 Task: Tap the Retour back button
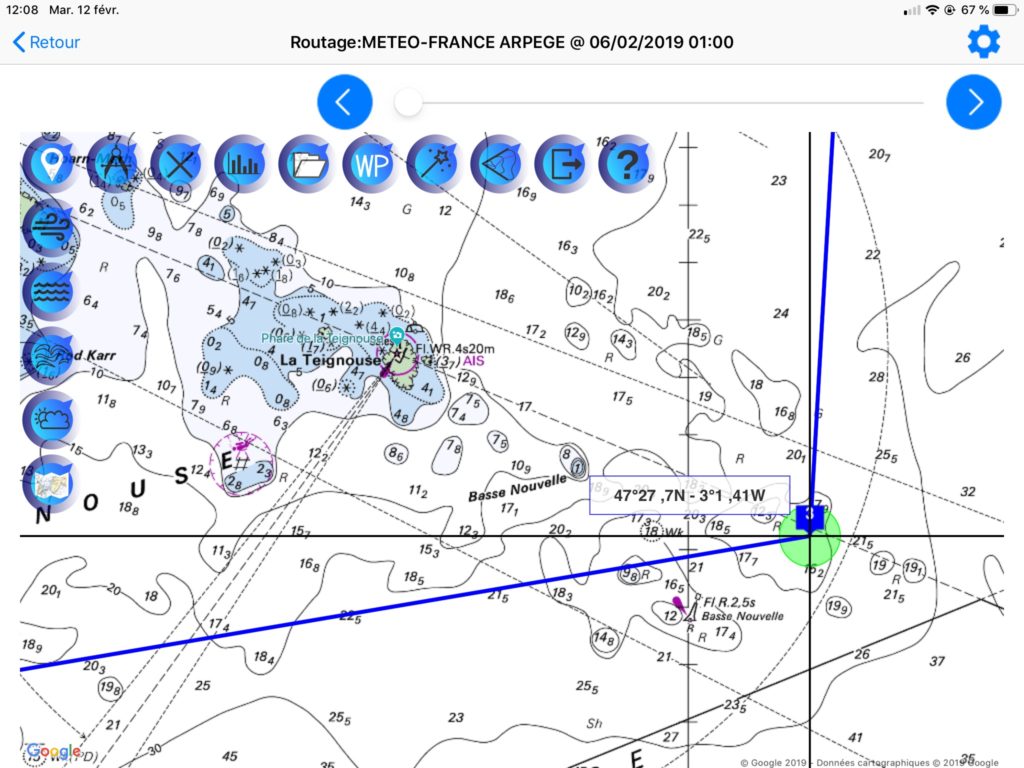coord(46,42)
